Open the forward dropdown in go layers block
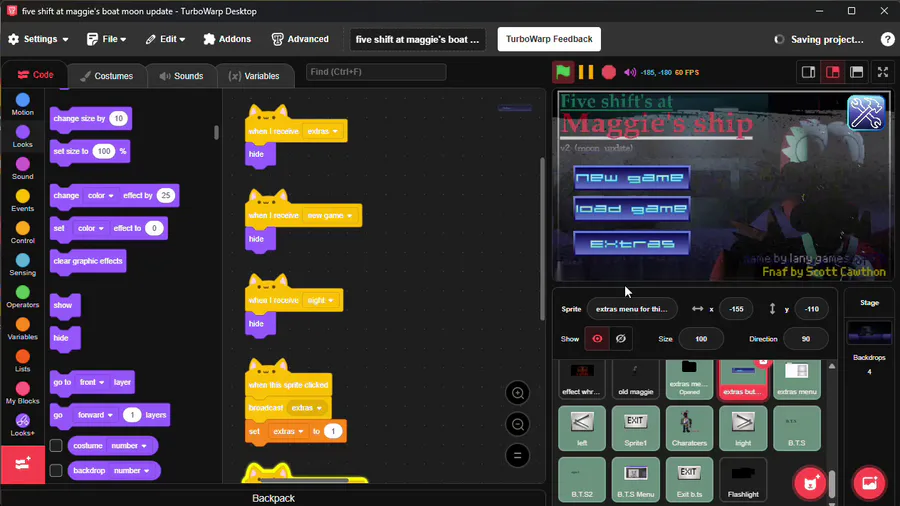The image size is (900, 506). coord(95,415)
